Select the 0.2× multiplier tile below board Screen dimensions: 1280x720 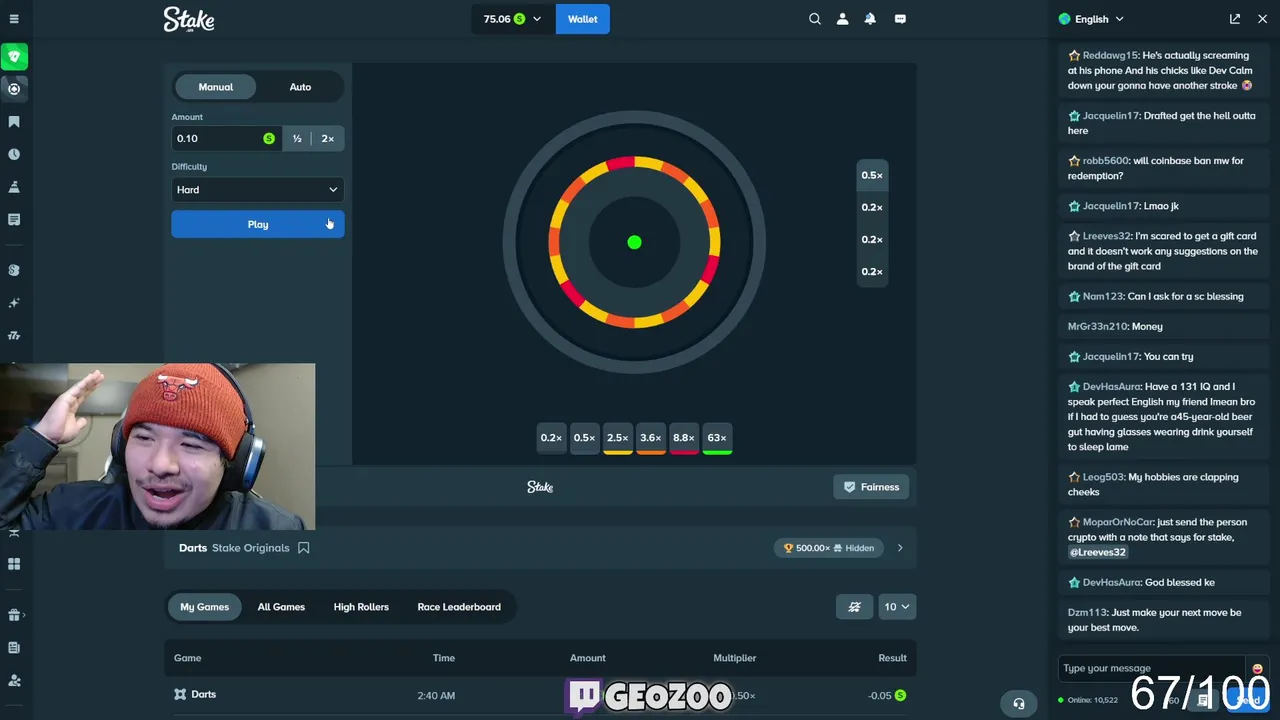point(551,438)
